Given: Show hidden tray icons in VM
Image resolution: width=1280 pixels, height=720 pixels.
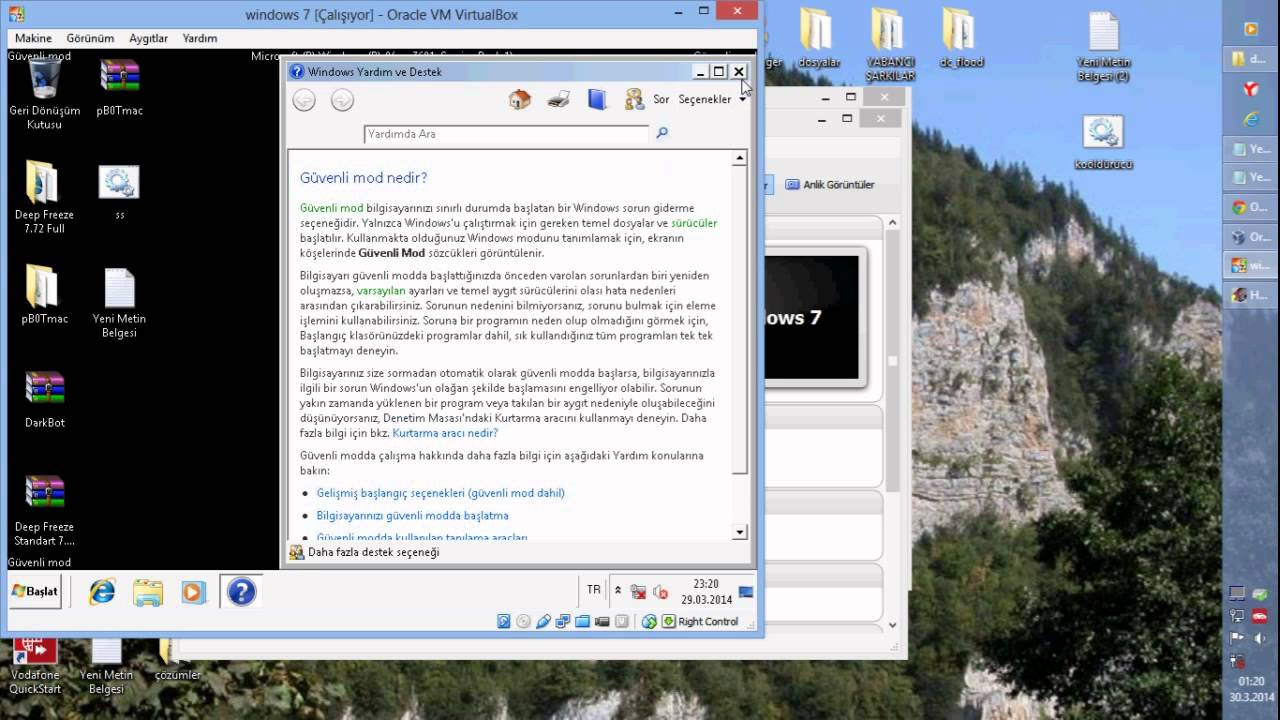Looking at the screenshot, I should click(x=618, y=591).
